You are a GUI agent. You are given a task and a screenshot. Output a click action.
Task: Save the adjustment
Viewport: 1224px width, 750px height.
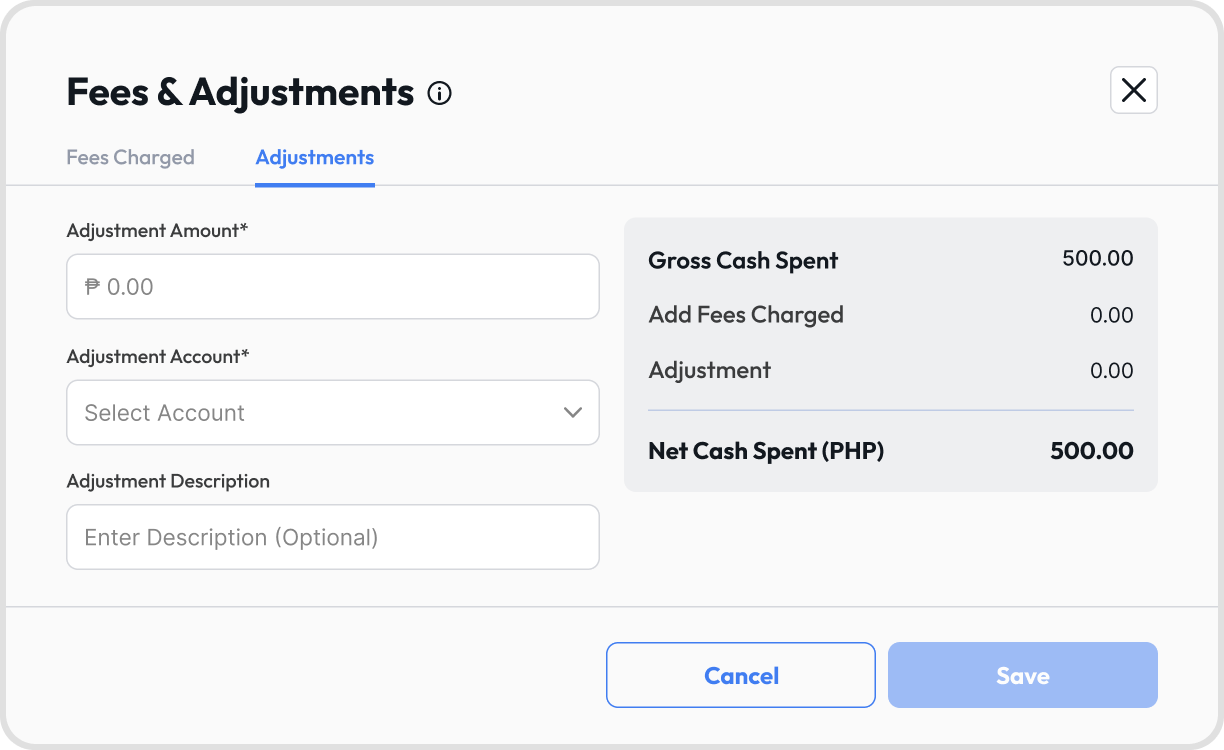(1023, 675)
